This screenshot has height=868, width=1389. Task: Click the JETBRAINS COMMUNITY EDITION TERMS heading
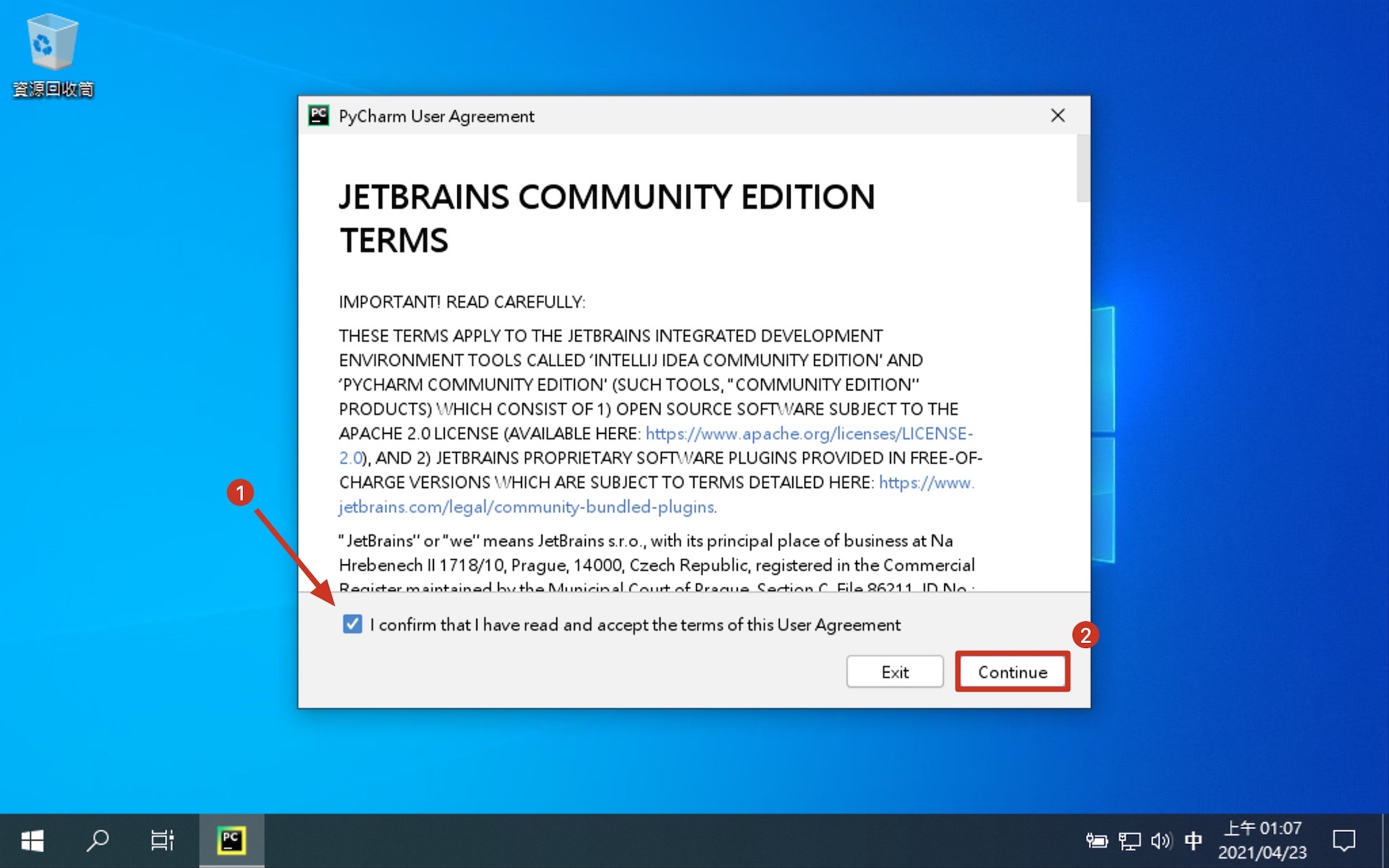[607, 218]
